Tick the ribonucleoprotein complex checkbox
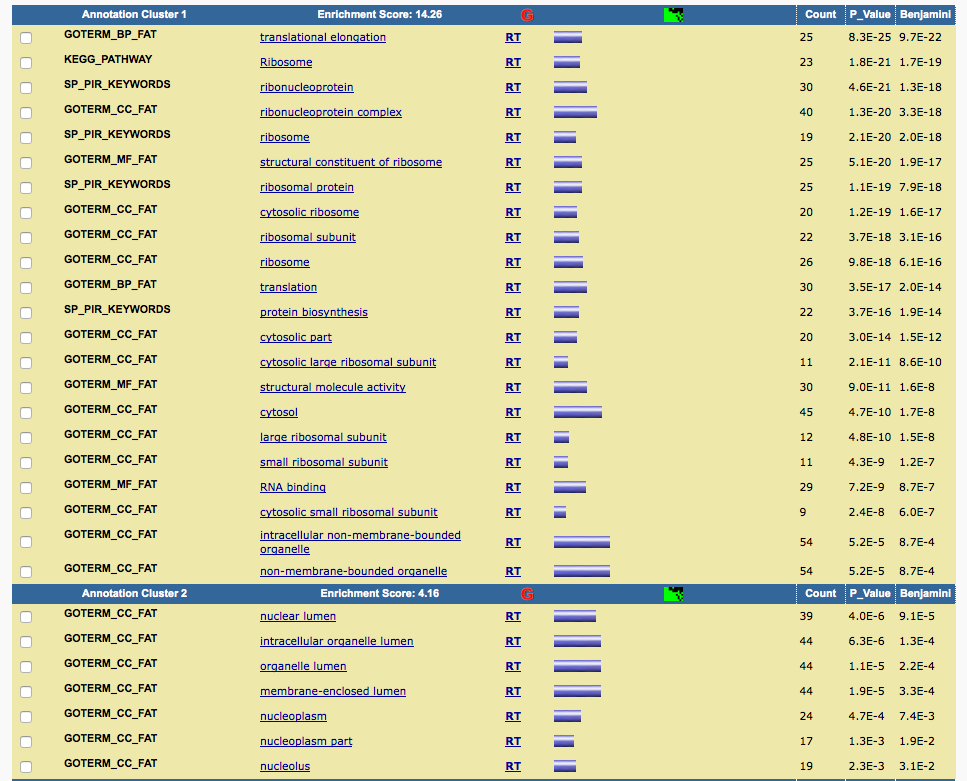Viewport: 967px width, 781px height. [26, 113]
